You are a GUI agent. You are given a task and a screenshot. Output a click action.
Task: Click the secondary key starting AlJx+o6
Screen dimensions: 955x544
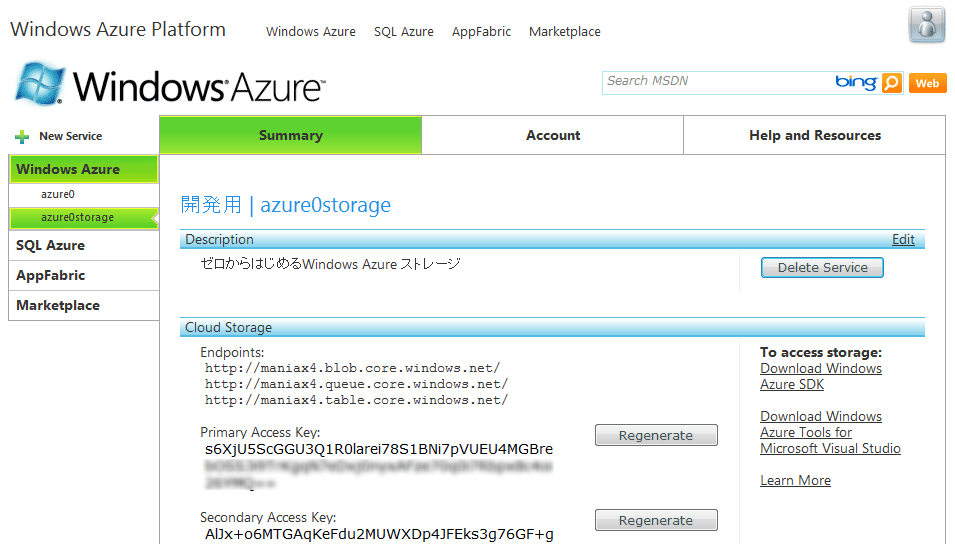coord(379,534)
